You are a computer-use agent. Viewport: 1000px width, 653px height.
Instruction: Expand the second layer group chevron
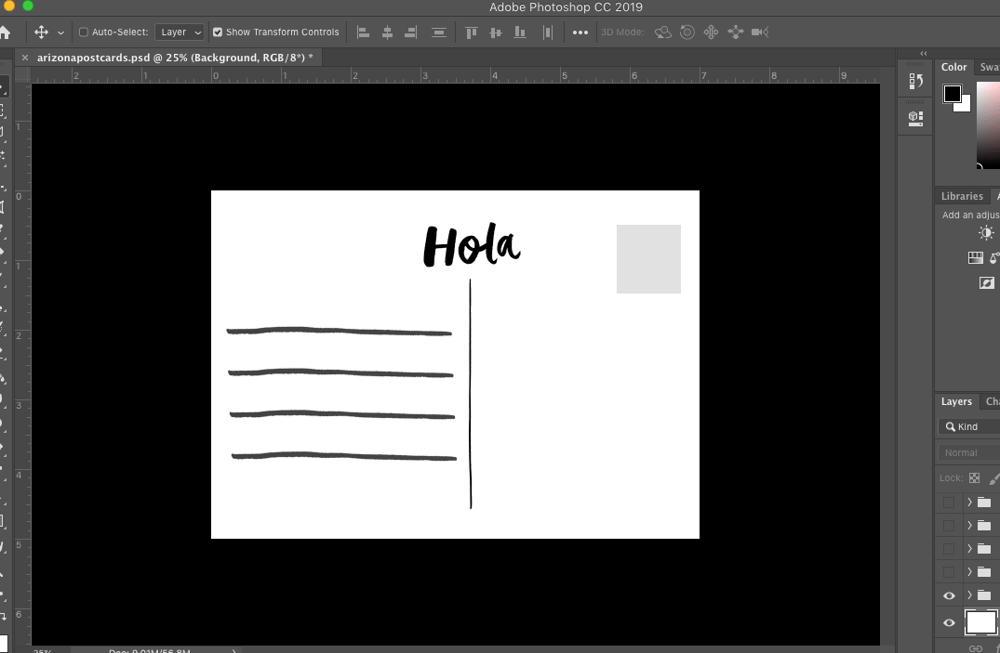click(x=969, y=525)
